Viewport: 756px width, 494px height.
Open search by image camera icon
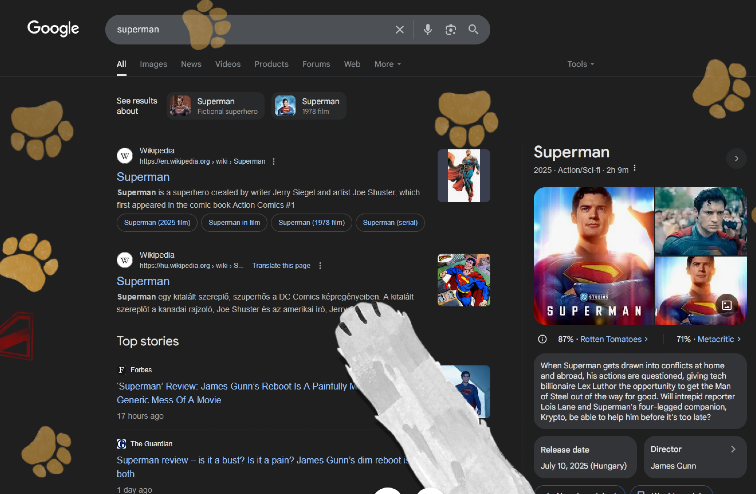450,29
